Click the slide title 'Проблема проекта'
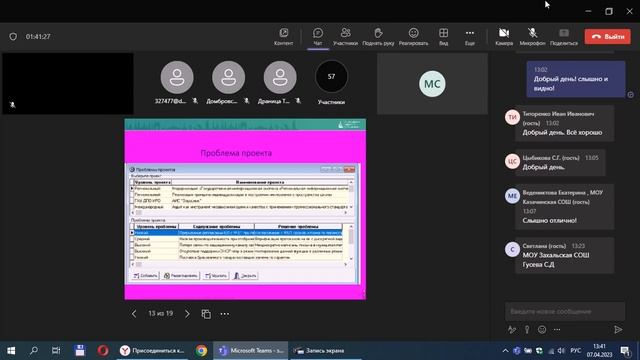Screen dimensions: 640x360 (x=236, y=153)
